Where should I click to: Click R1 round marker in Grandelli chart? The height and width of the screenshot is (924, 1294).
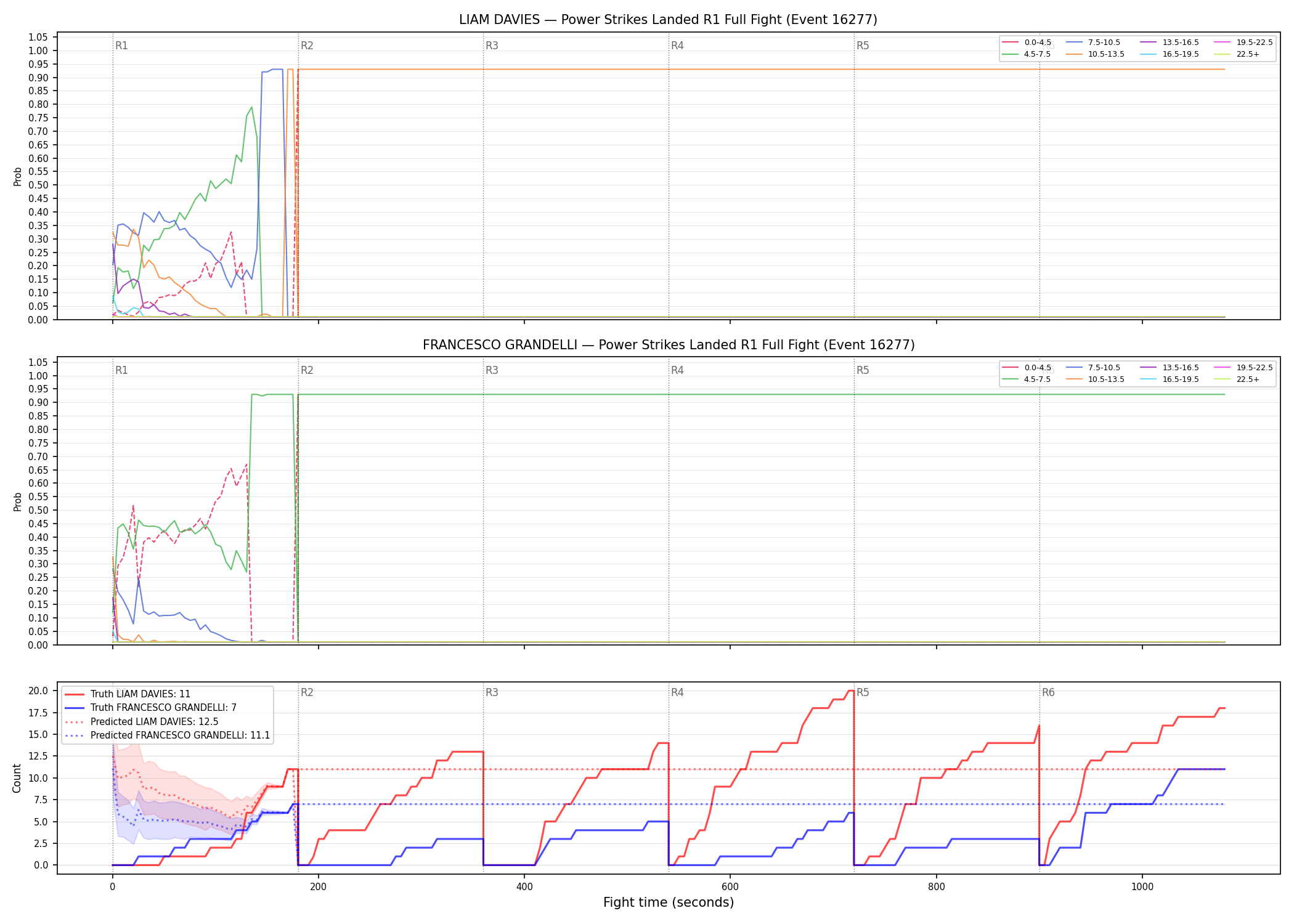point(121,370)
